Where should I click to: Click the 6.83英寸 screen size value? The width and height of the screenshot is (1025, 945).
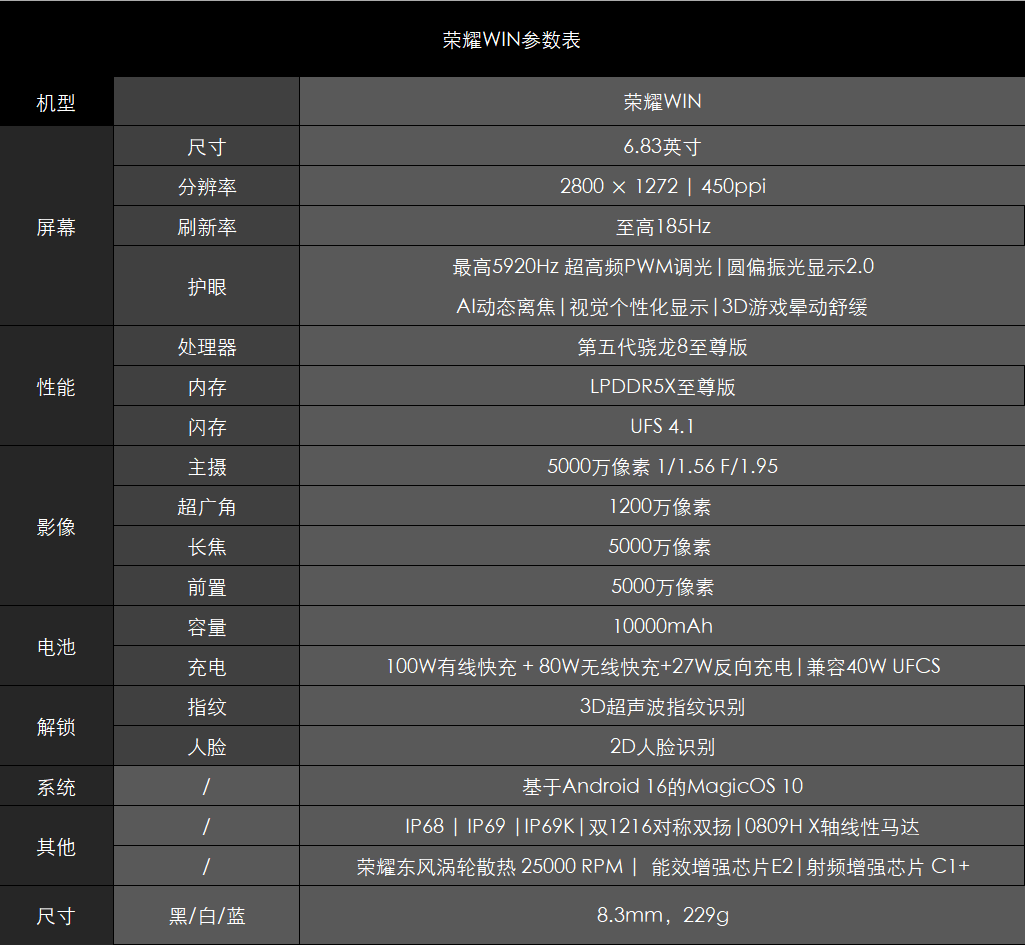tap(662, 147)
